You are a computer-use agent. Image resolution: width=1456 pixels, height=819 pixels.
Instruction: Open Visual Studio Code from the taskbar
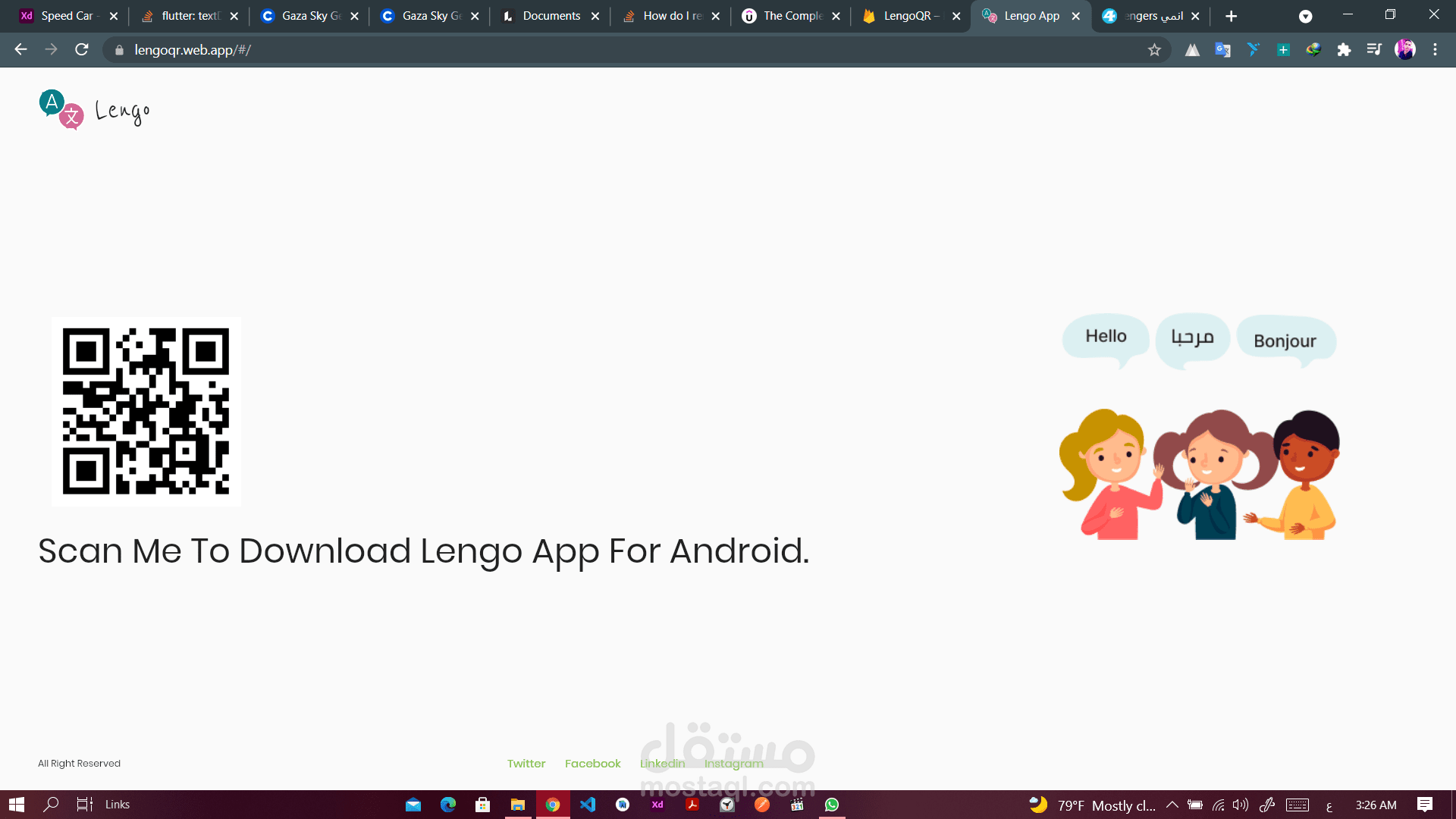tap(588, 804)
